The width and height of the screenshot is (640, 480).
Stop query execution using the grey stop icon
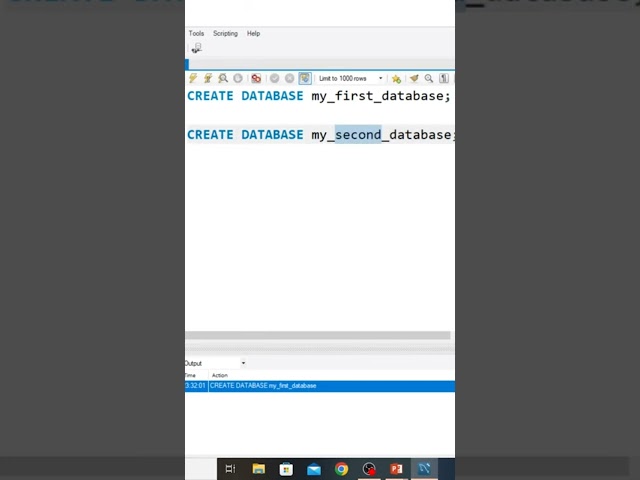pyautogui.click(x=238, y=78)
